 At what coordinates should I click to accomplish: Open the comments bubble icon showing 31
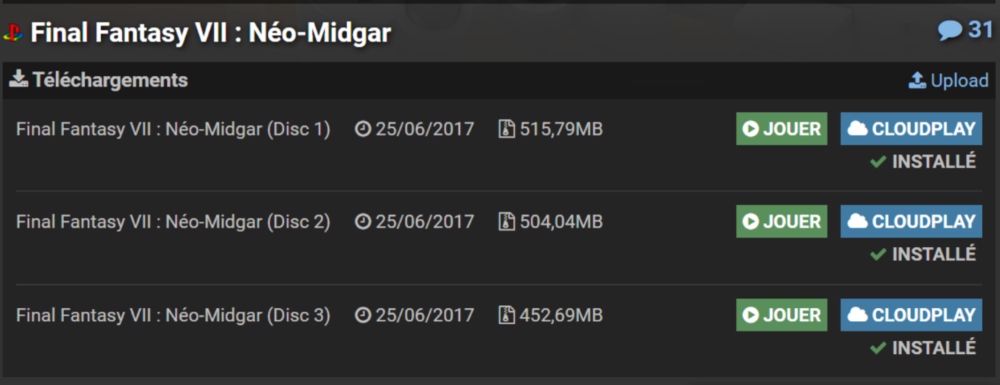[x=950, y=30]
